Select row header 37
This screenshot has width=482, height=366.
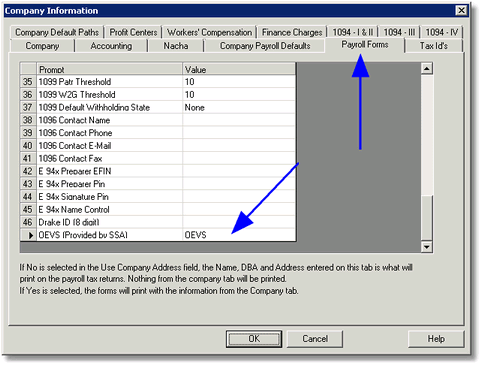tap(28, 107)
